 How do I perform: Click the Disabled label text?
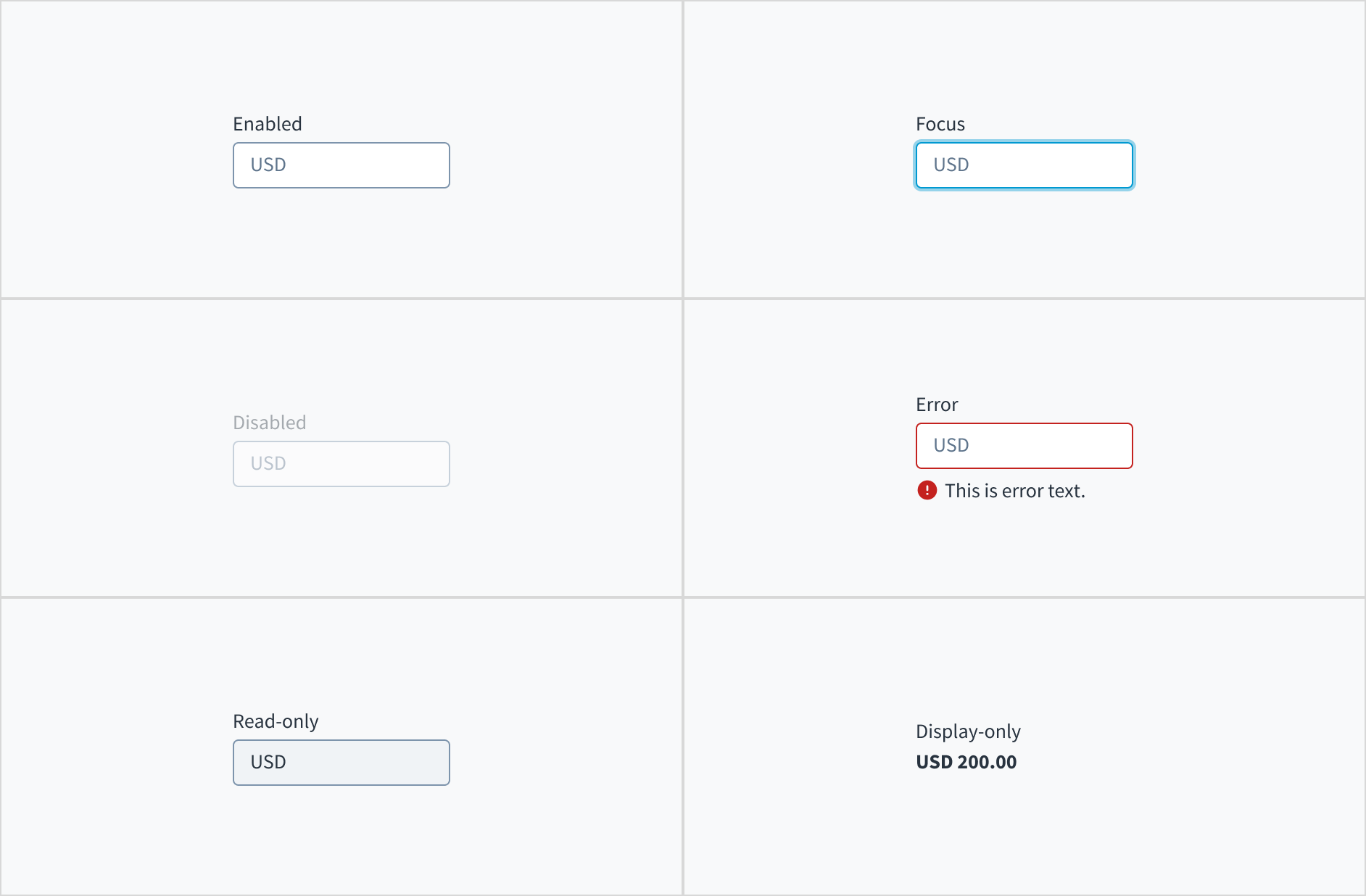[269, 422]
